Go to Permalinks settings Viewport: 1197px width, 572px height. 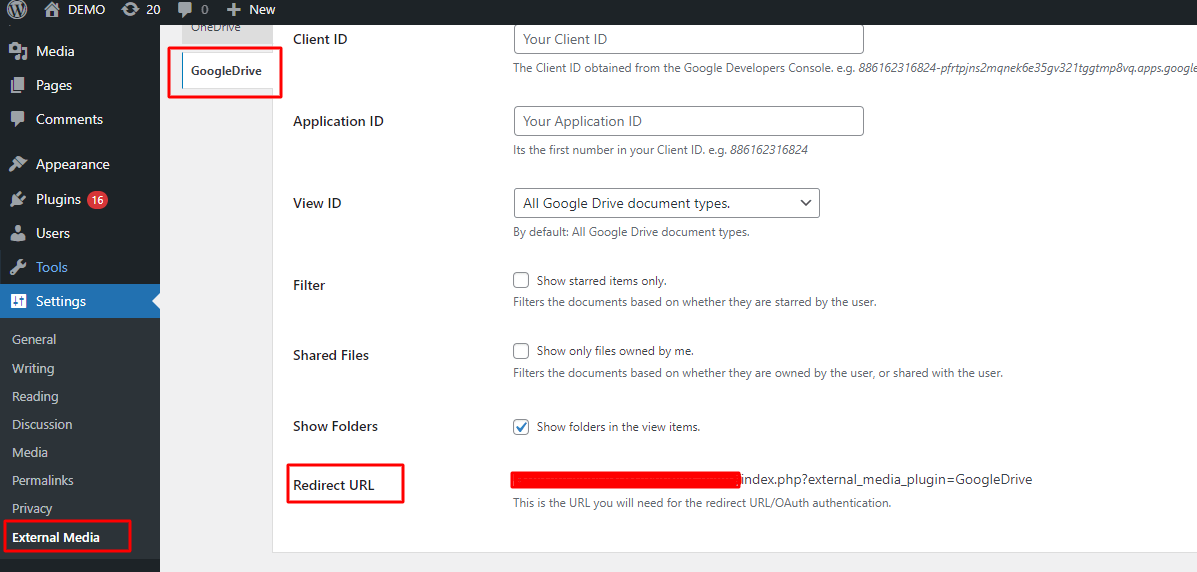(x=43, y=480)
